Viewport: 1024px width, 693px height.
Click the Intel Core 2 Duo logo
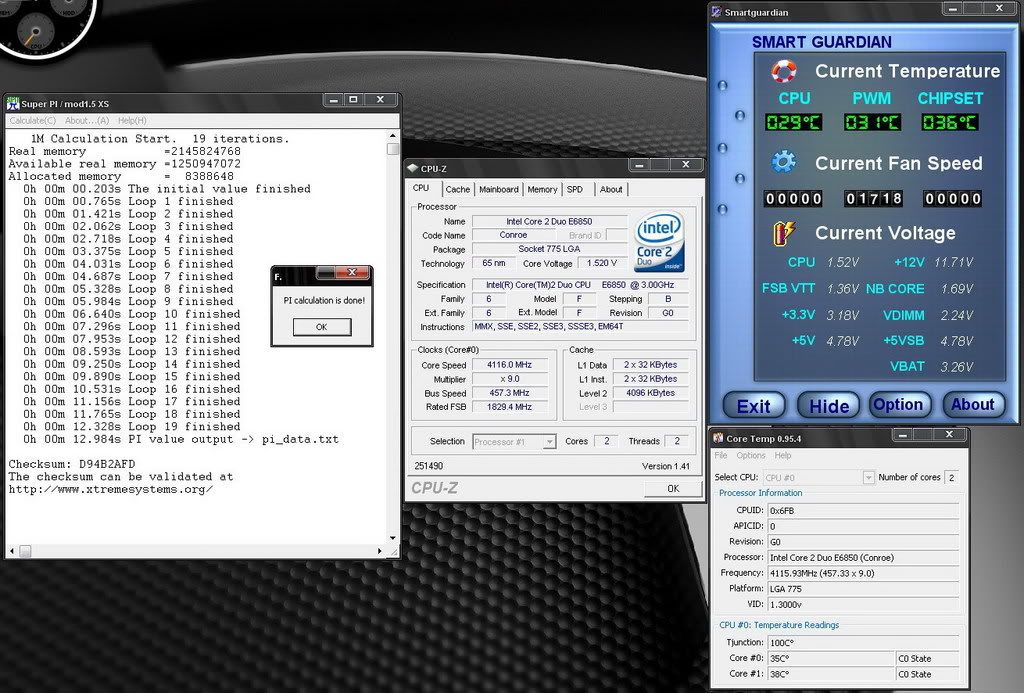(x=660, y=241)
